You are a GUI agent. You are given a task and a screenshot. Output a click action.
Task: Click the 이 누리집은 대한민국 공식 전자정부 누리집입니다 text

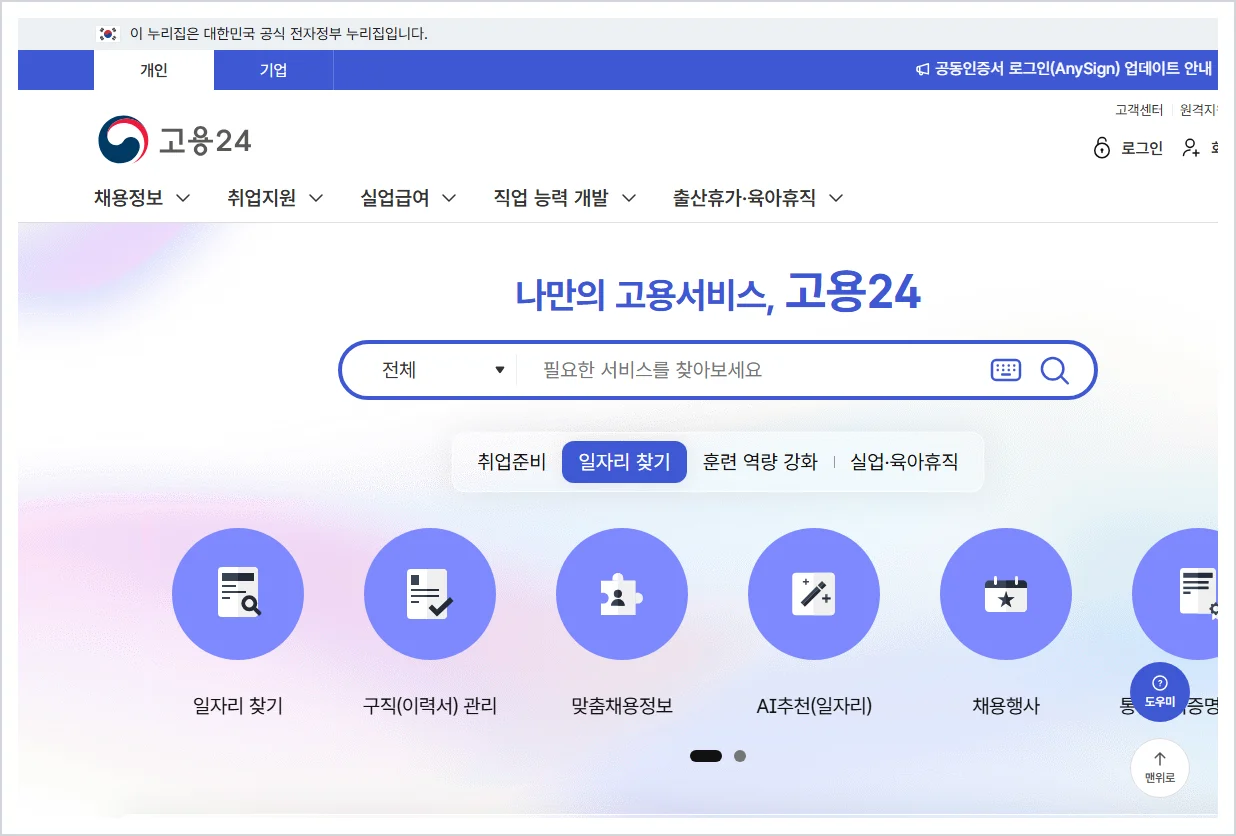(x=279, y=34)
